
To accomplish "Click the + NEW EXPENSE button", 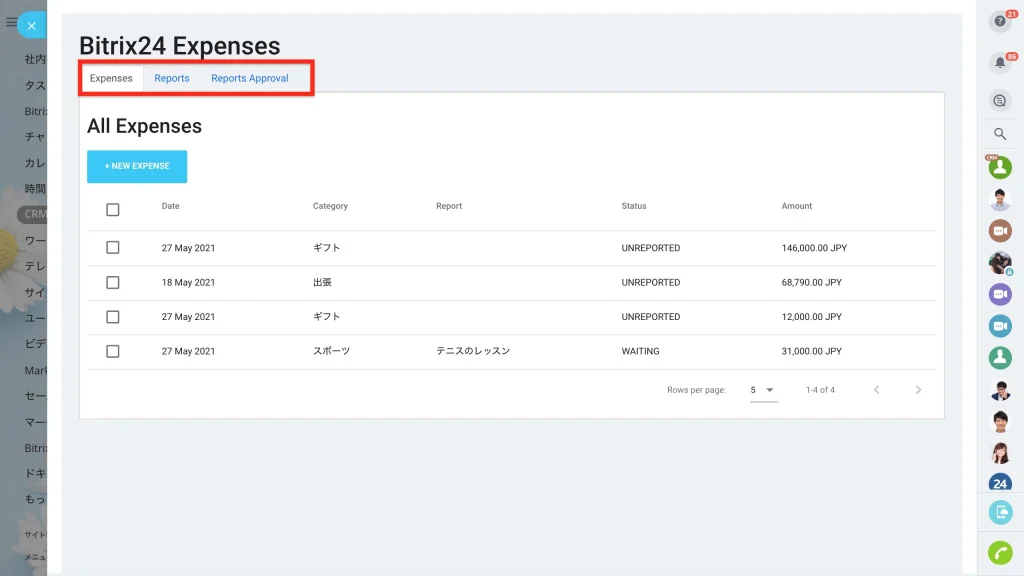I will [x=137, y=167].
